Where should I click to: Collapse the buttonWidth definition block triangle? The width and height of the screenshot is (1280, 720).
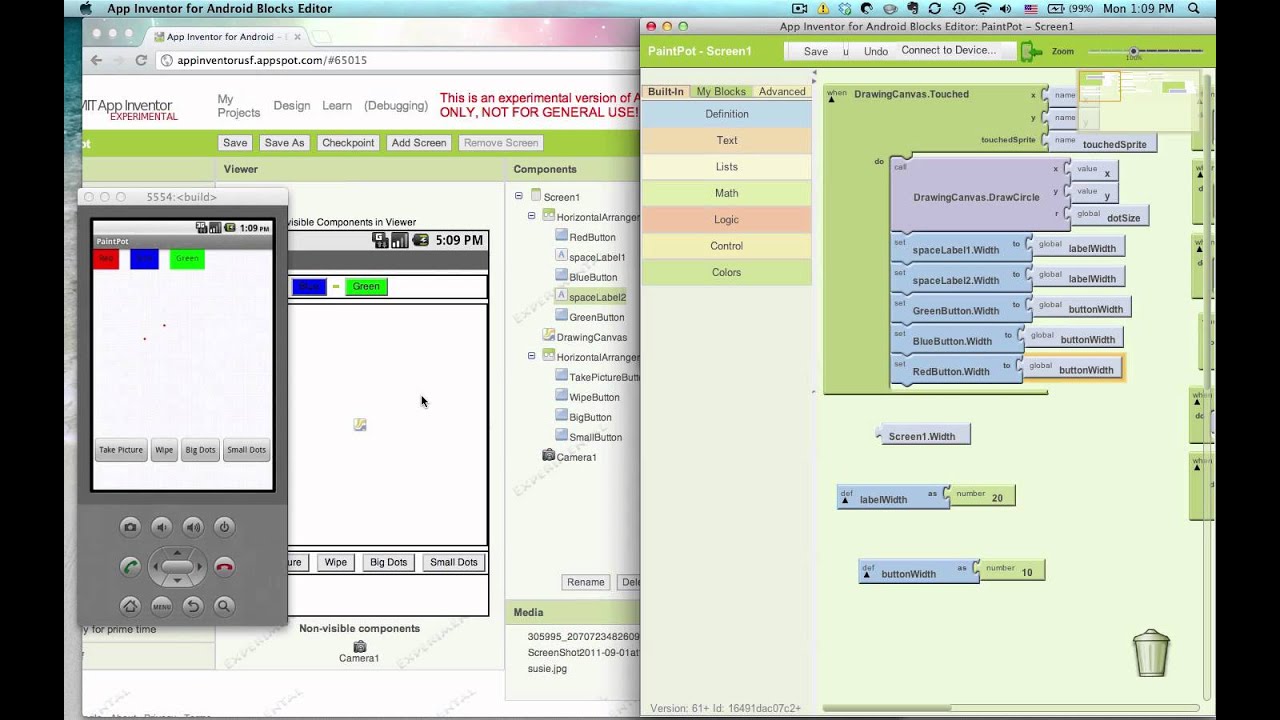[x=867, y=575]
